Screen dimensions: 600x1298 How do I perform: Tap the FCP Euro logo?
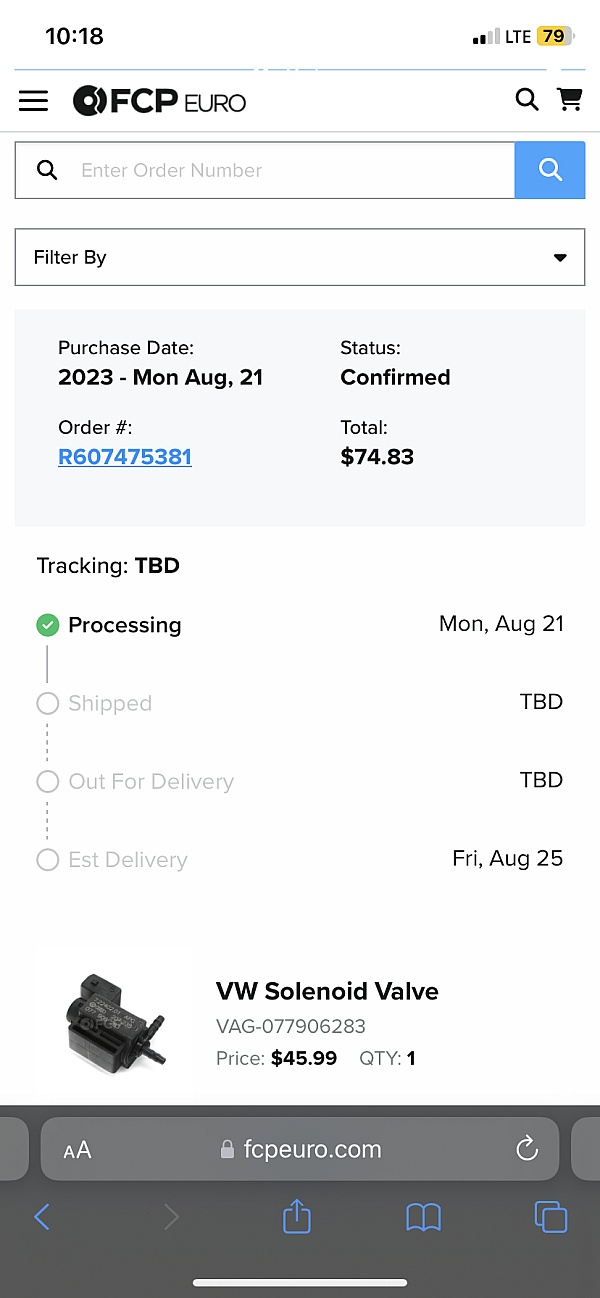pos(160,101)
